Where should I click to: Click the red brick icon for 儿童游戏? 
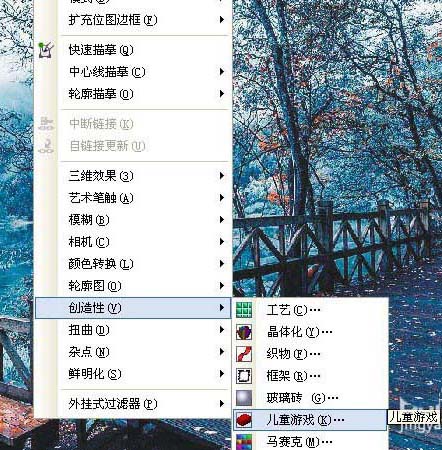[244, 420]
